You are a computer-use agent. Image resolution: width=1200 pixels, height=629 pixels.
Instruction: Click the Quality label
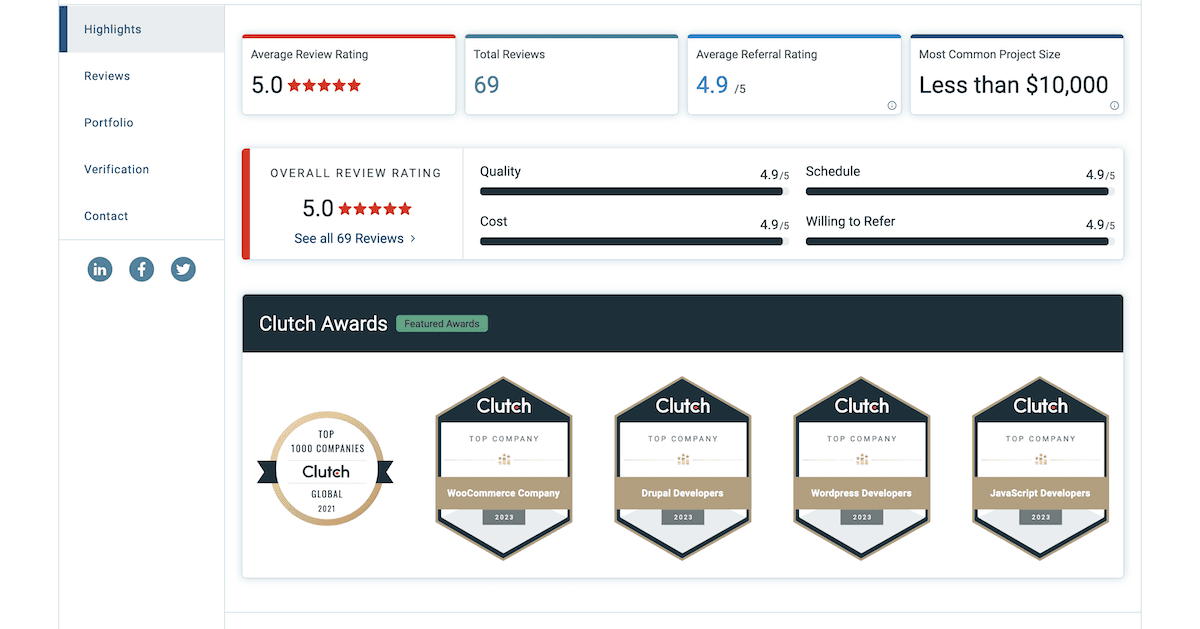pyautogui.click(x=500, y=171)
